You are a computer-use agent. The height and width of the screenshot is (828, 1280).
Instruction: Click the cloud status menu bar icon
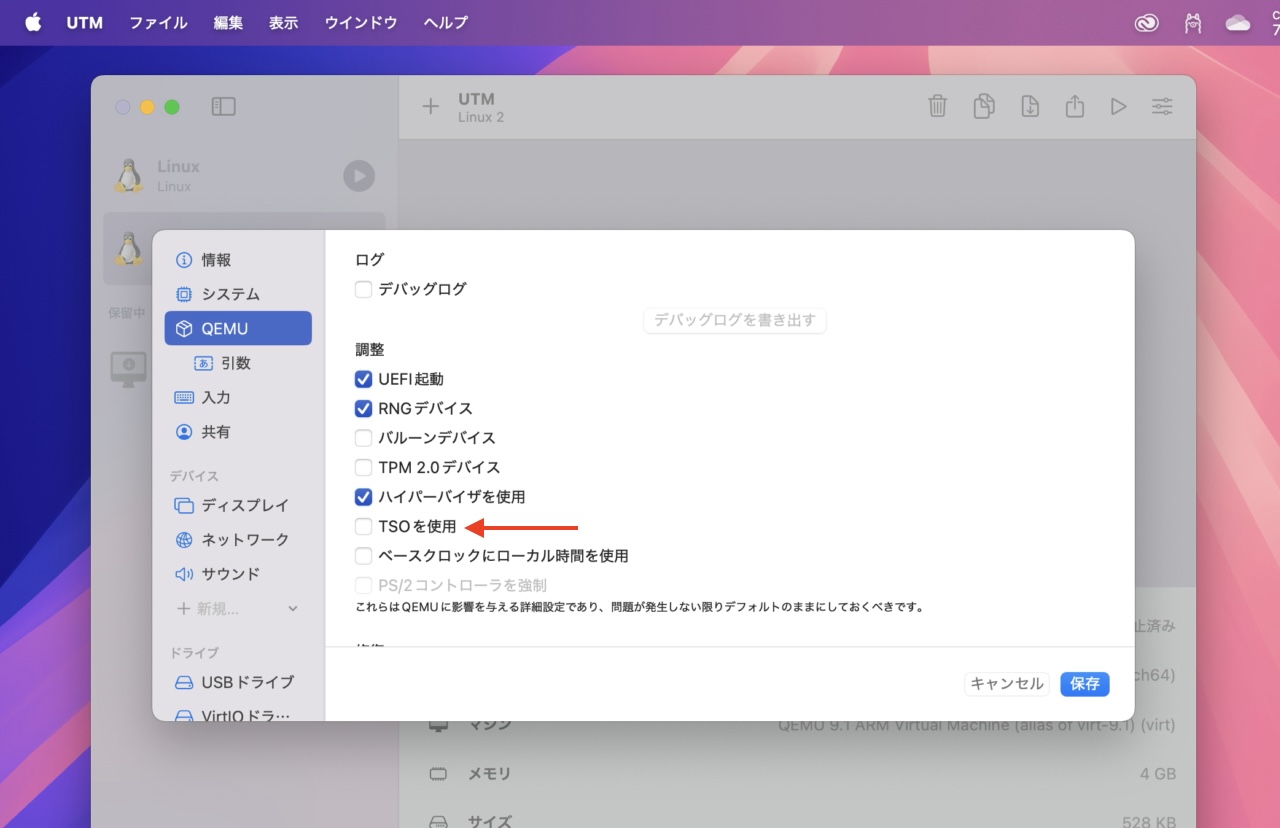pos(1238,22)
